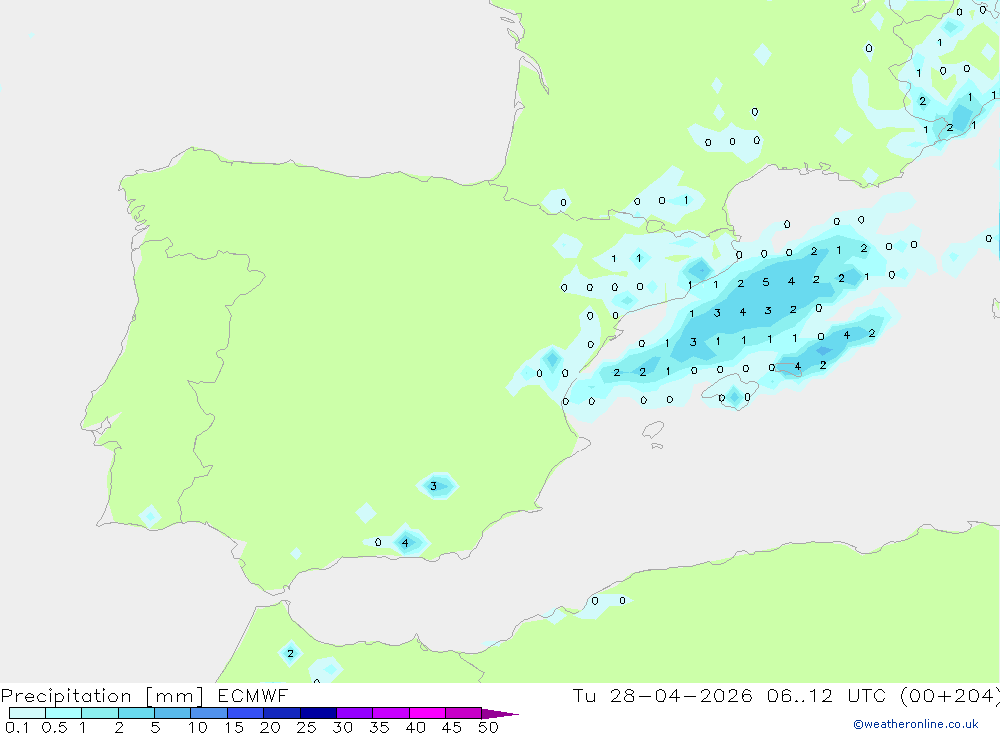Click the legend label "50"
This screenshot has height=733, width=1000.
[x=488, y=727]
